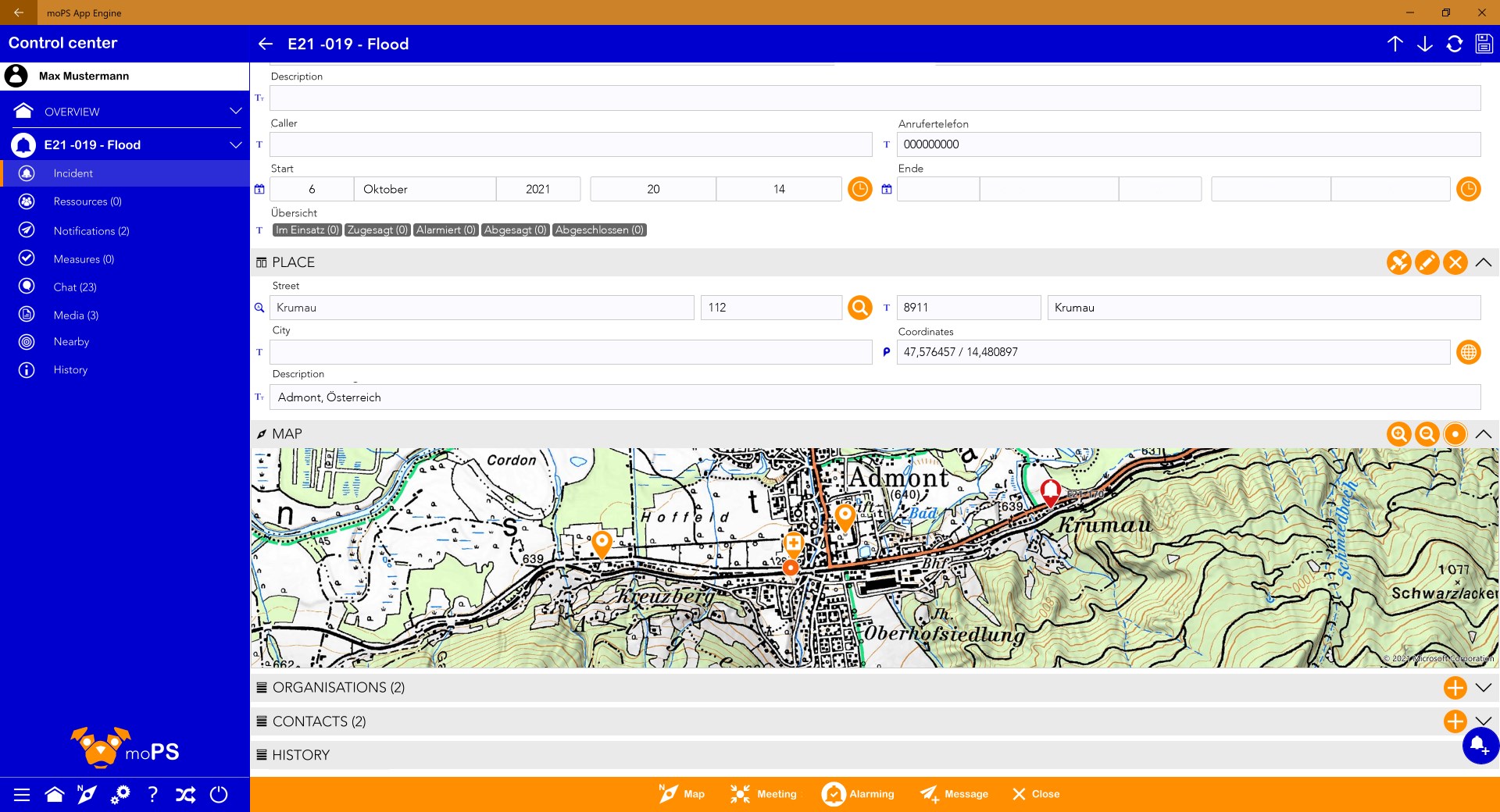The width and height of the screenshot is (1500, 812).
Task: Refresh the incident data
Action: [x=1455, y=44]
